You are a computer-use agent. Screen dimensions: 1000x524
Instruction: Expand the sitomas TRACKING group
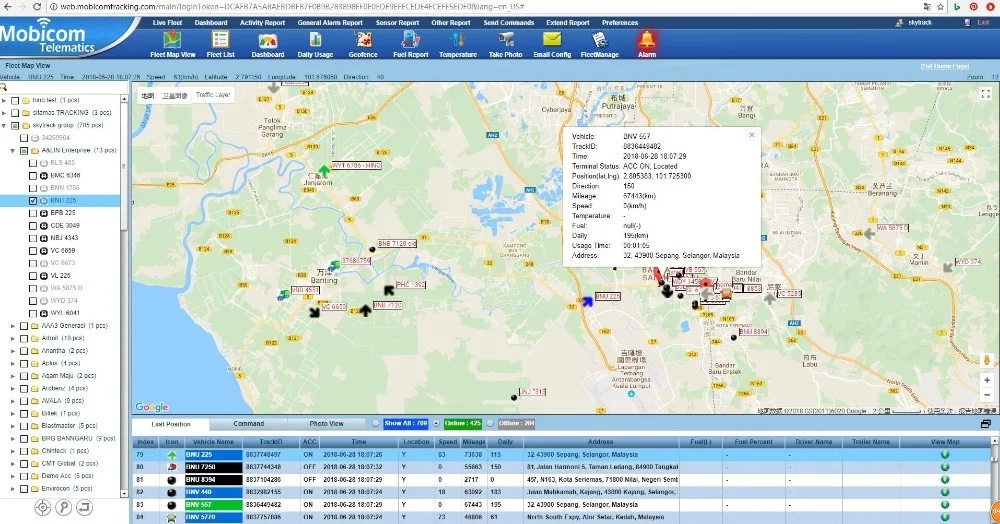pyautogui.click(x=5, y=113)
